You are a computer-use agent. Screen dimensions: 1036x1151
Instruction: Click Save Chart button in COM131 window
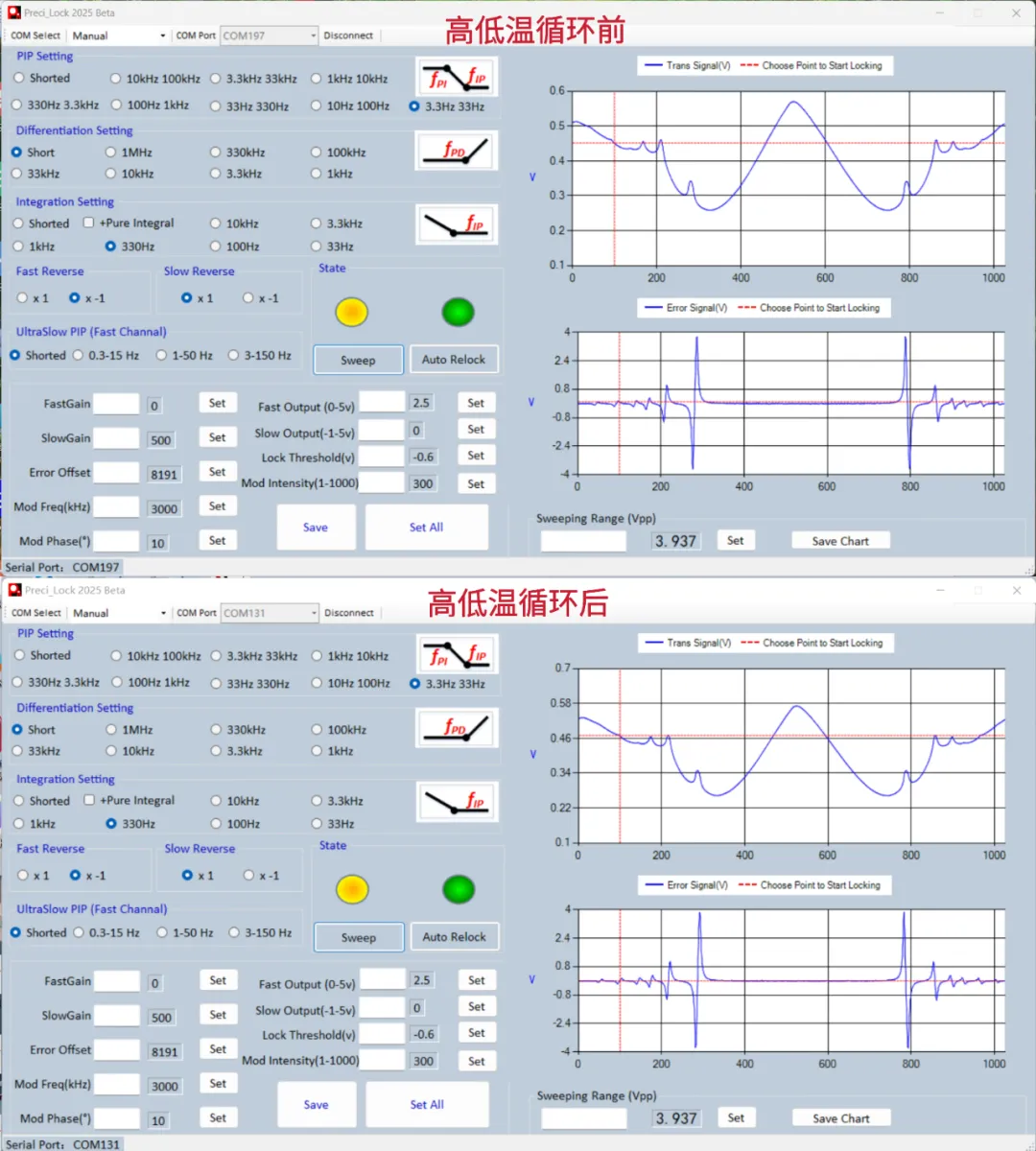pyautogui.click(x=840, y=1118)
